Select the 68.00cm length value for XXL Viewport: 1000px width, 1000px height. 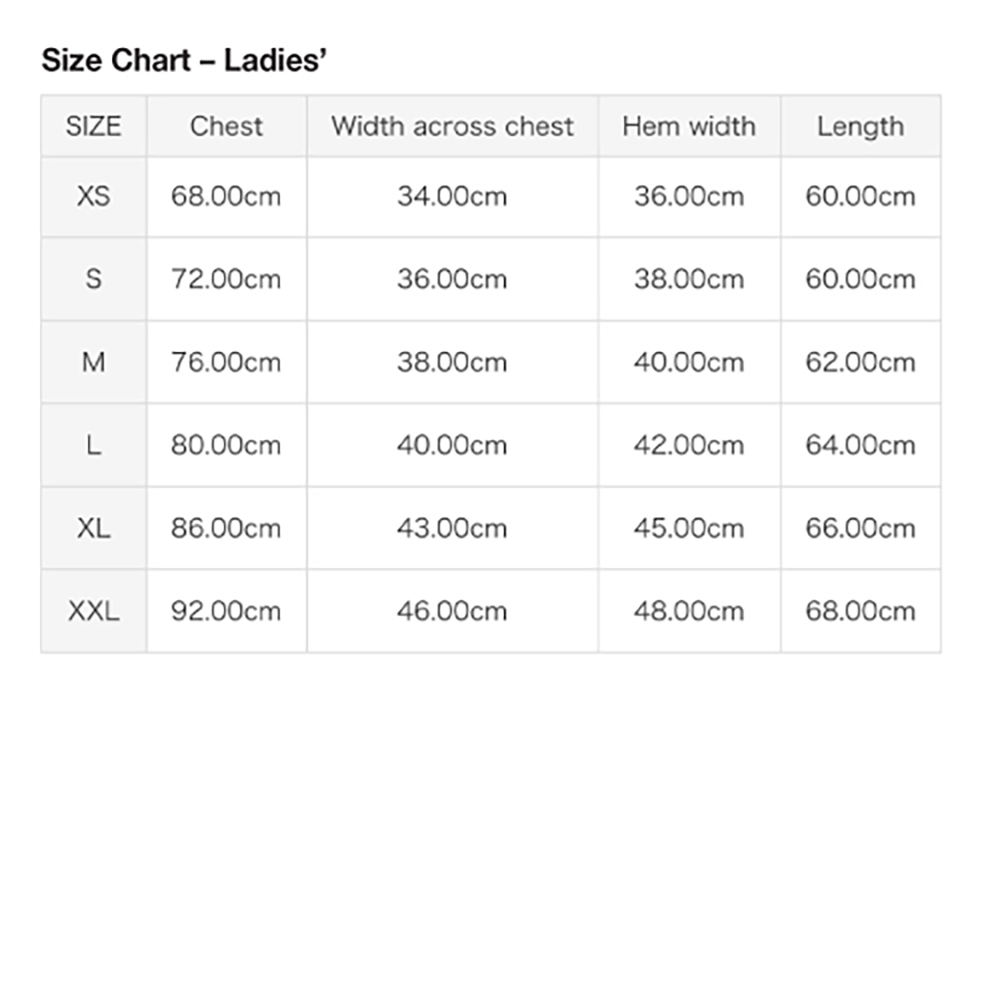860,611
